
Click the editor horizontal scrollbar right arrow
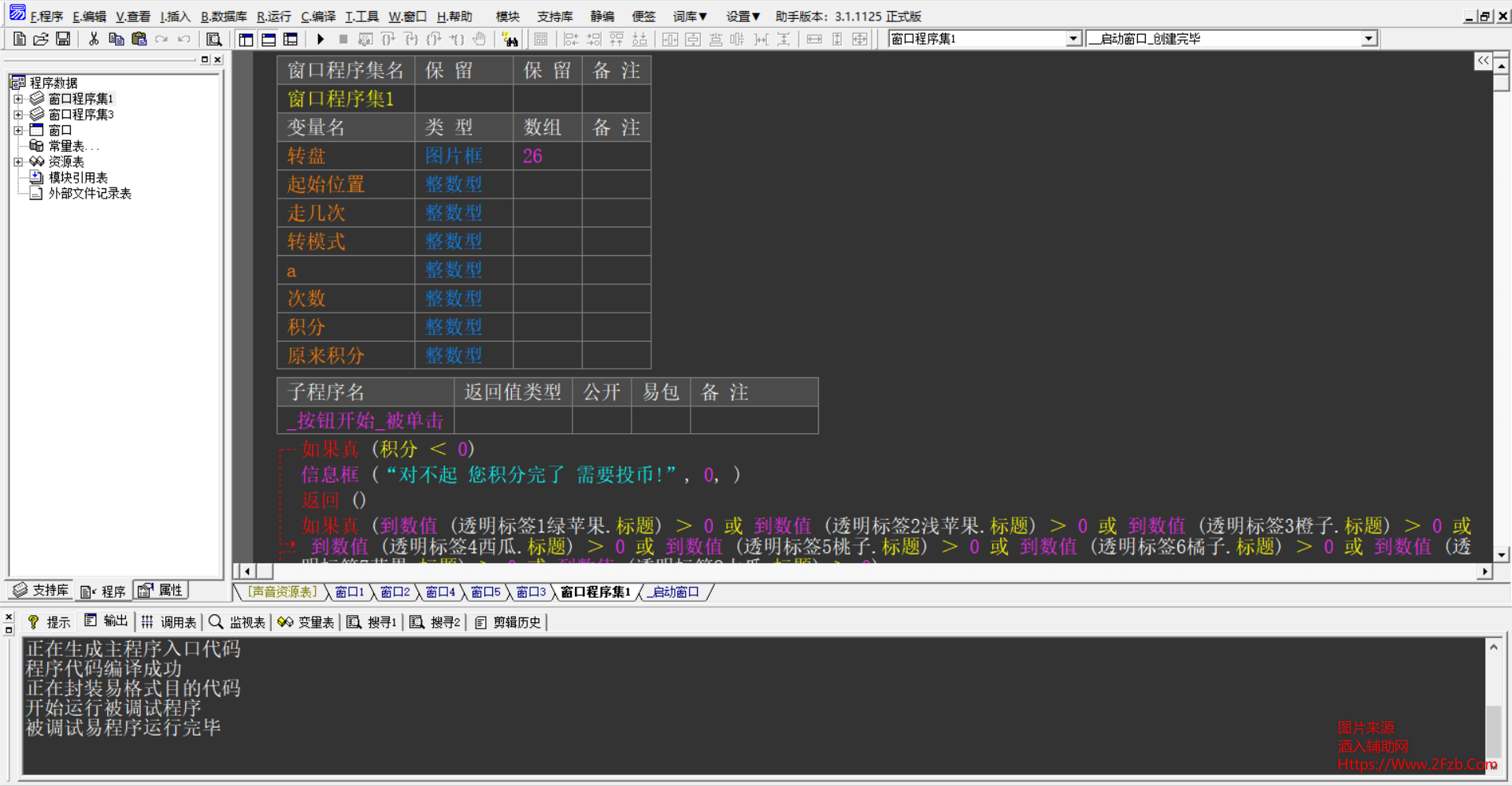coord(1485,572)
